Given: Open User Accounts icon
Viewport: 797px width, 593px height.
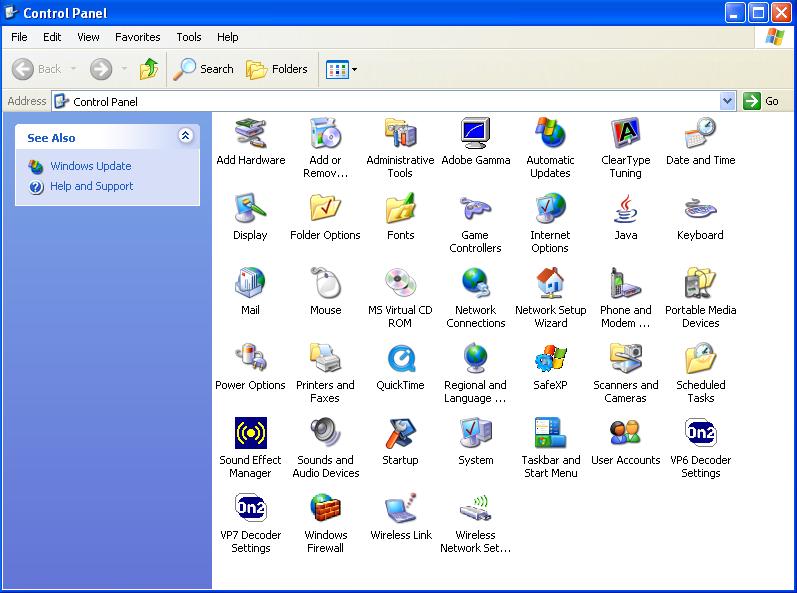Looking at the screenshot, I should (626, 433).
